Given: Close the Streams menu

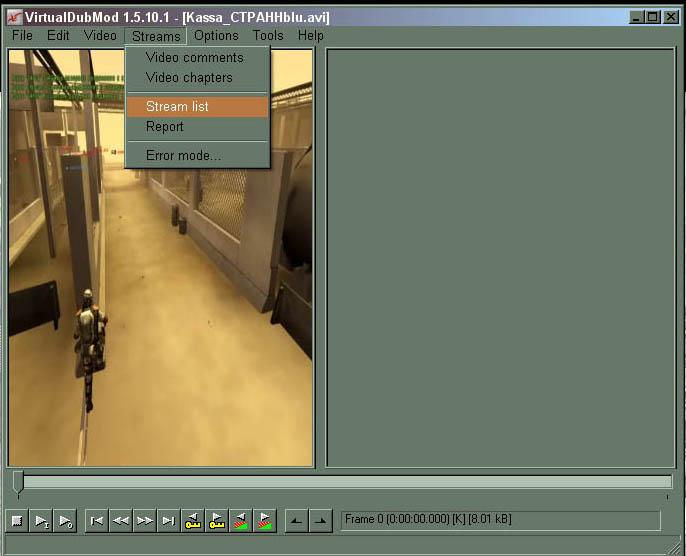Looking at the screenshot, I should pos(156,36).
